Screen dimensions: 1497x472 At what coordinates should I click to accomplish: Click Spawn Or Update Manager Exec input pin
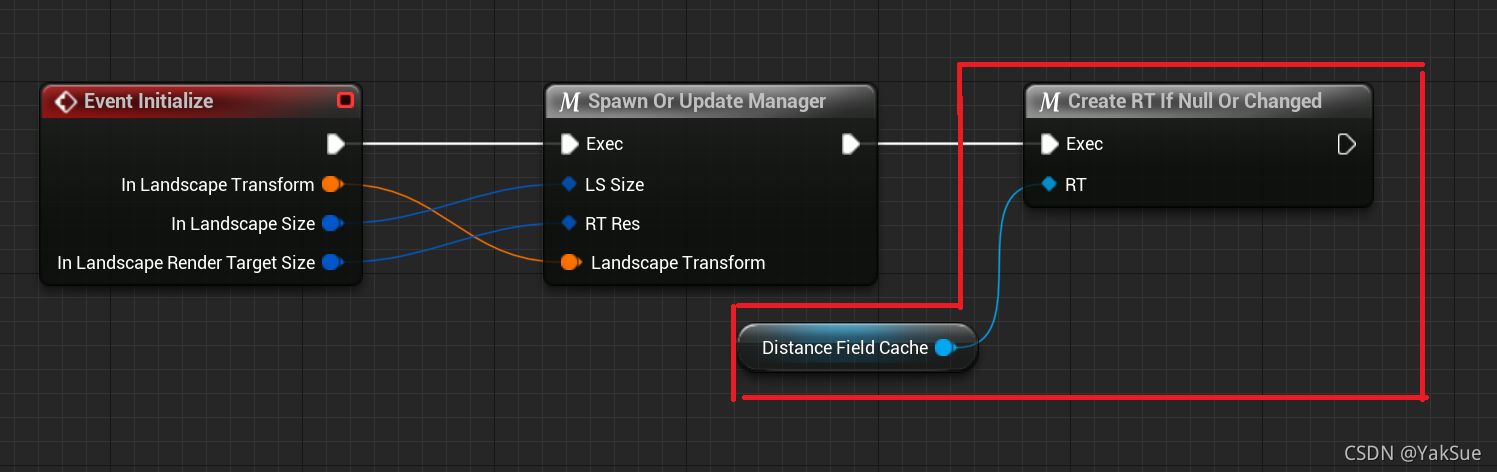click(569, 144)
